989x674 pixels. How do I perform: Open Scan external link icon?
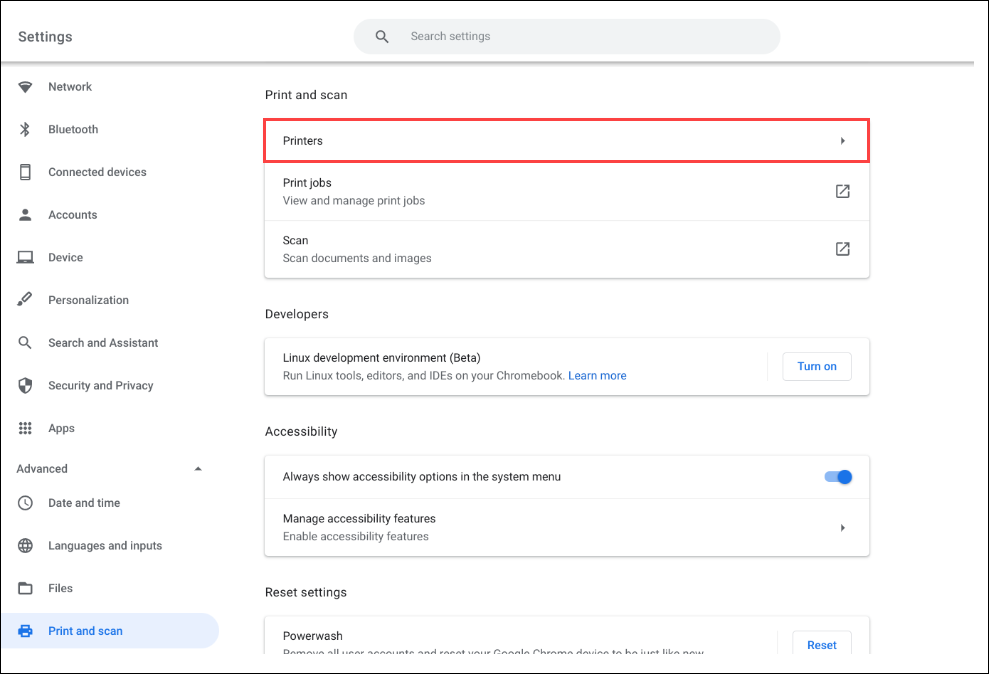842,249
